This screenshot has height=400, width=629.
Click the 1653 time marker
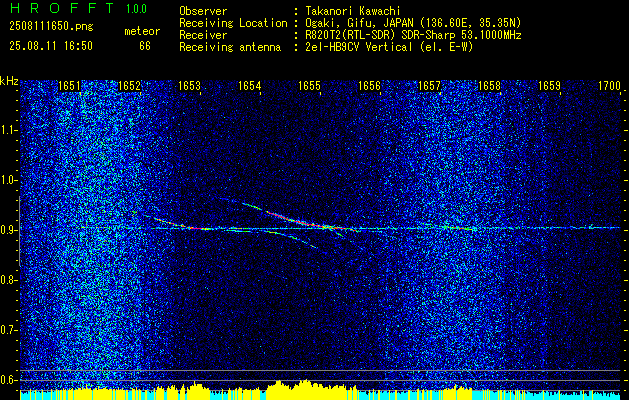(x=189, y=85)
